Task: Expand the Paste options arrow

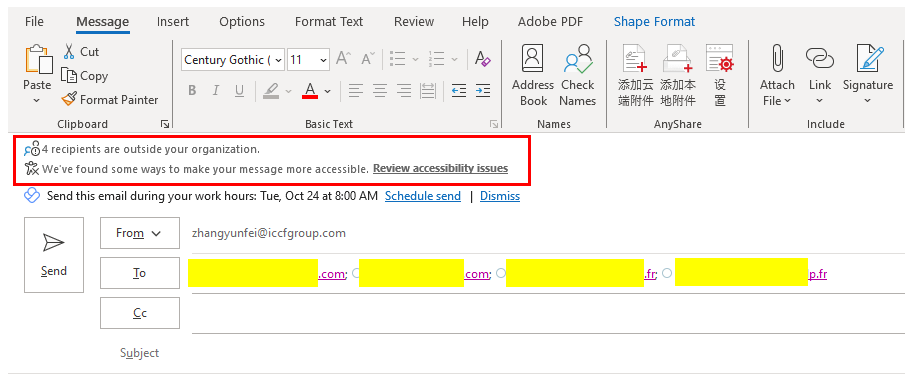Action: point(37,100)
